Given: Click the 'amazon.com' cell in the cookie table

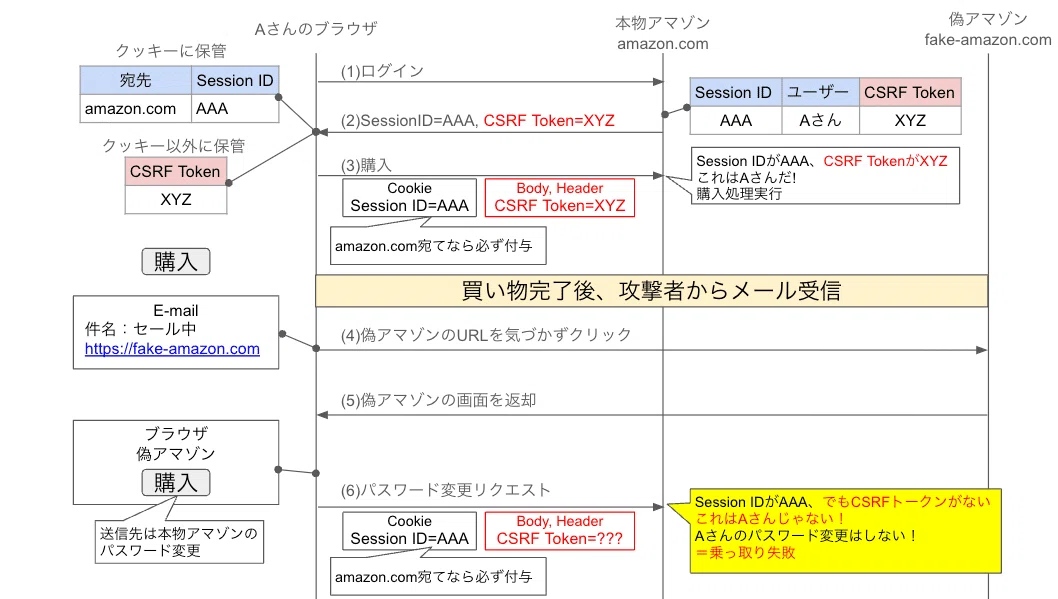Looking at the screenshot, I should coord(136,109).
